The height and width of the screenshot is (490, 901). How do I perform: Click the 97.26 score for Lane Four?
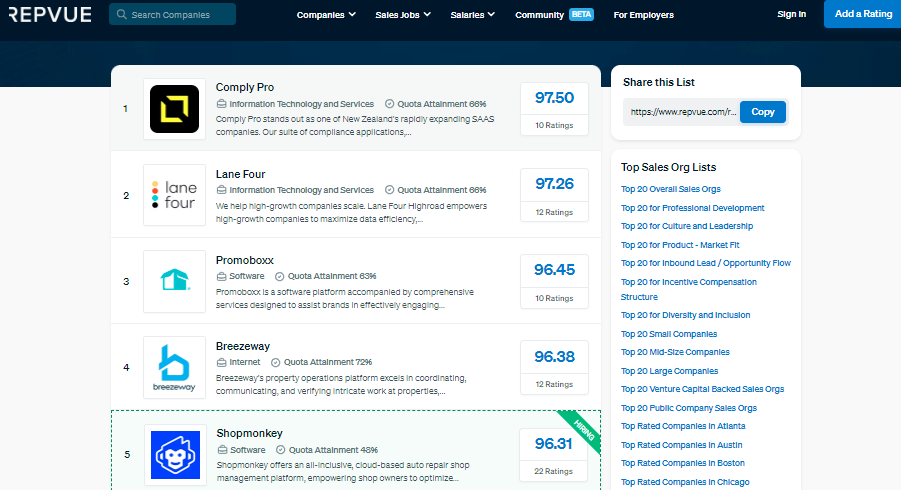pyautogui.click(x=554, y=184)
